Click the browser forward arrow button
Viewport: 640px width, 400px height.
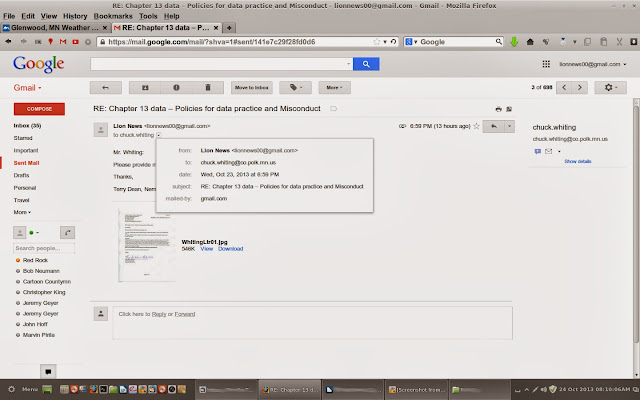click(23, 42)
